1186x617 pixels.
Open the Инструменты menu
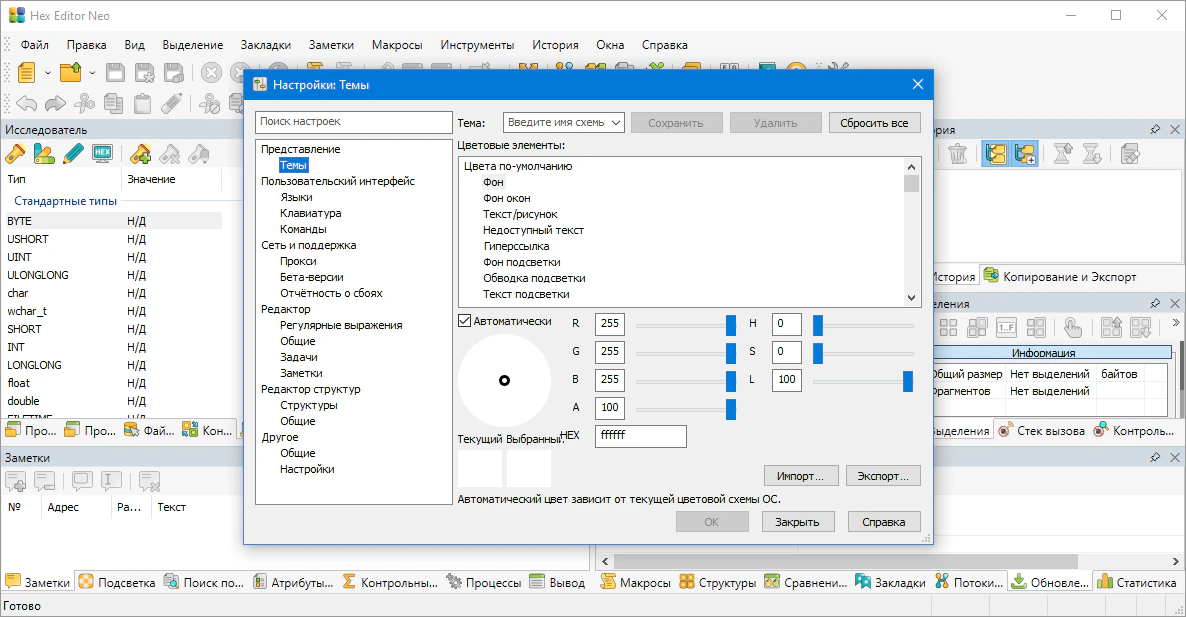click(477, 45)
